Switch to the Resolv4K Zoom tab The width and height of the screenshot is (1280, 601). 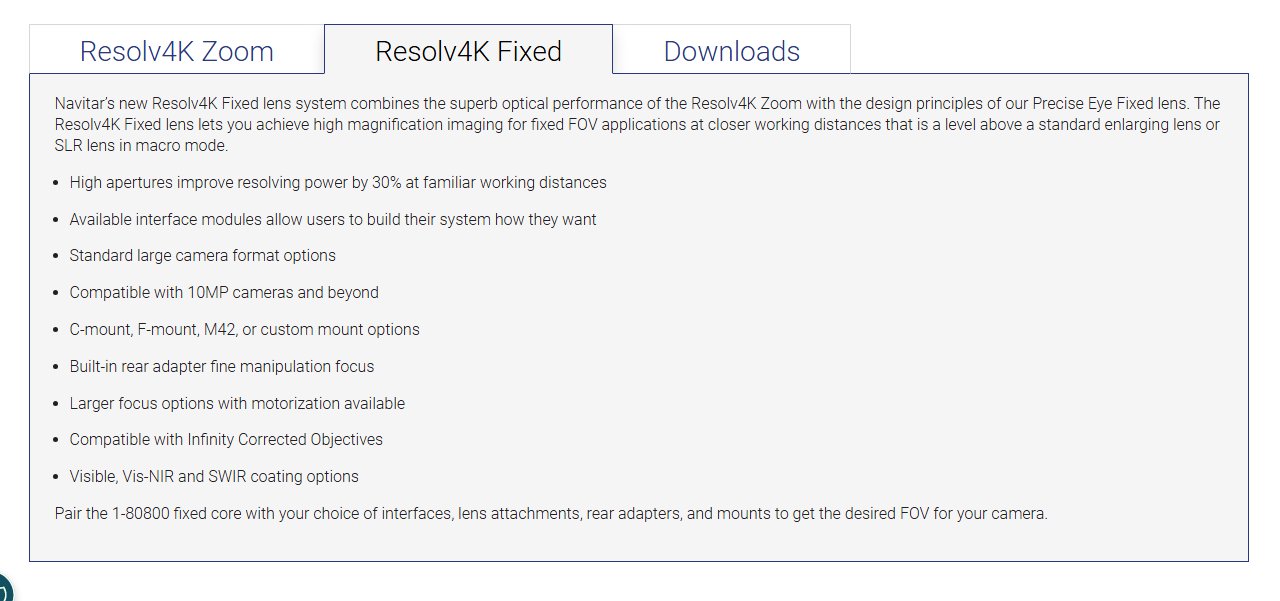(x=177, y=51)
